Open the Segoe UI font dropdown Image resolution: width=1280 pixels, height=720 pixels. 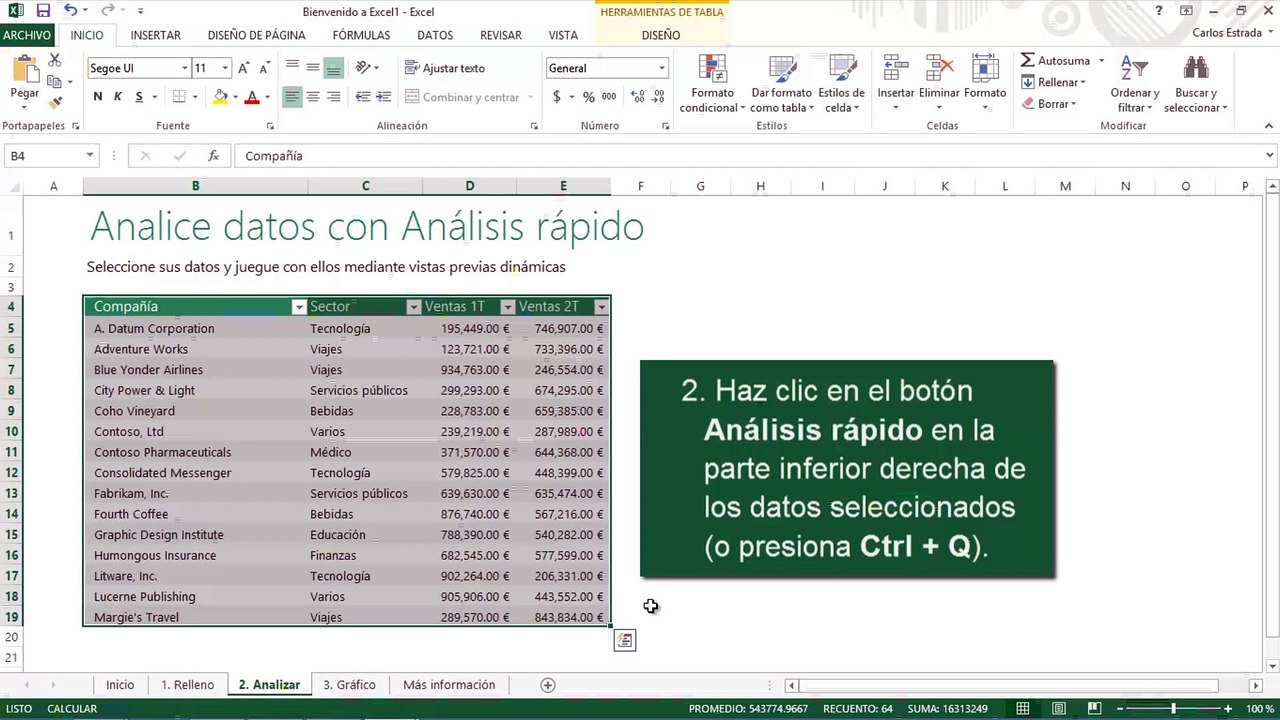[184, 68]
